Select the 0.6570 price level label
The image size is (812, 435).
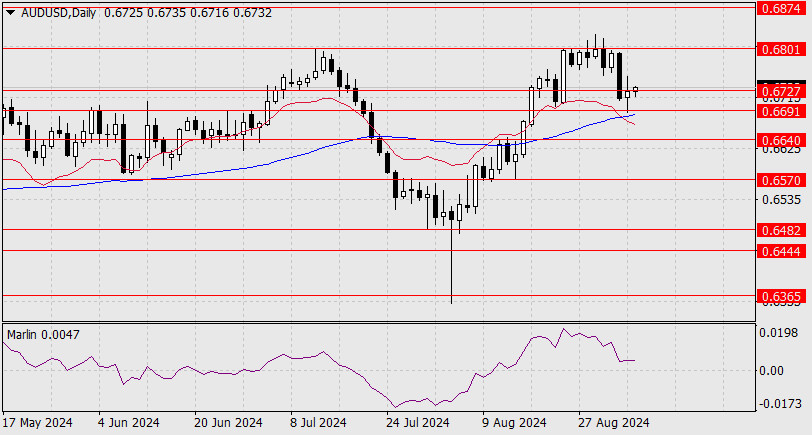[782, 180]
